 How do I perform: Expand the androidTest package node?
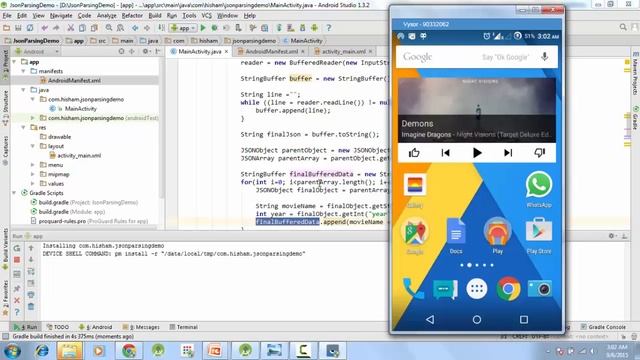point(33,118)
